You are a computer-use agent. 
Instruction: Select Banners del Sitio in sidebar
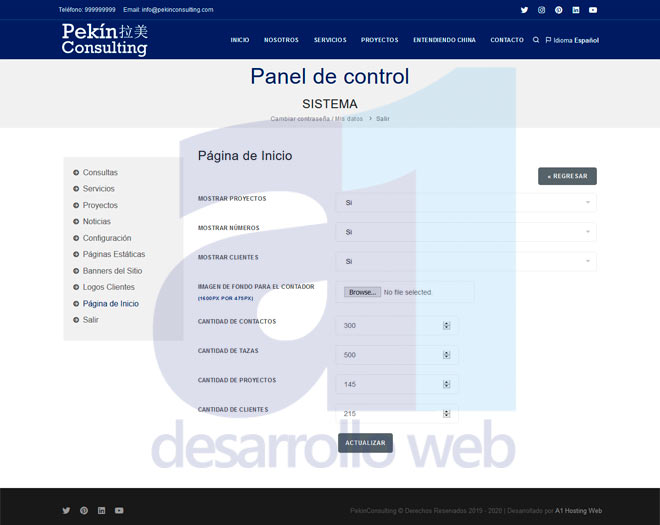pos(112,271)
